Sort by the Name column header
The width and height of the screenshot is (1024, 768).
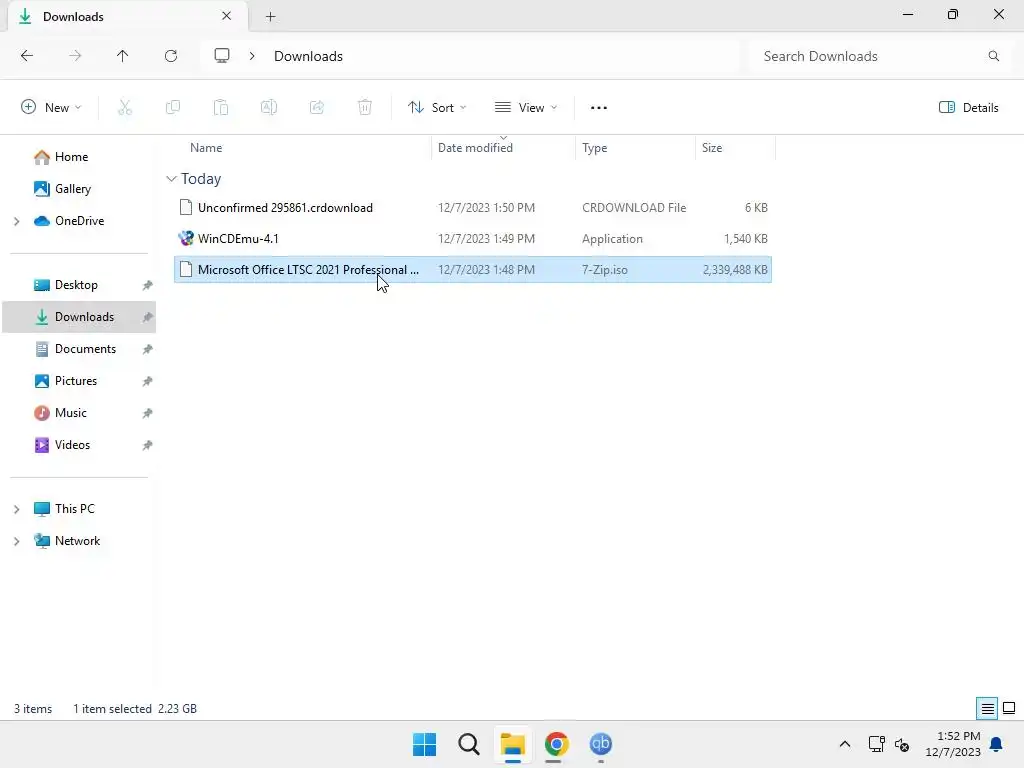tap(206, 148)
